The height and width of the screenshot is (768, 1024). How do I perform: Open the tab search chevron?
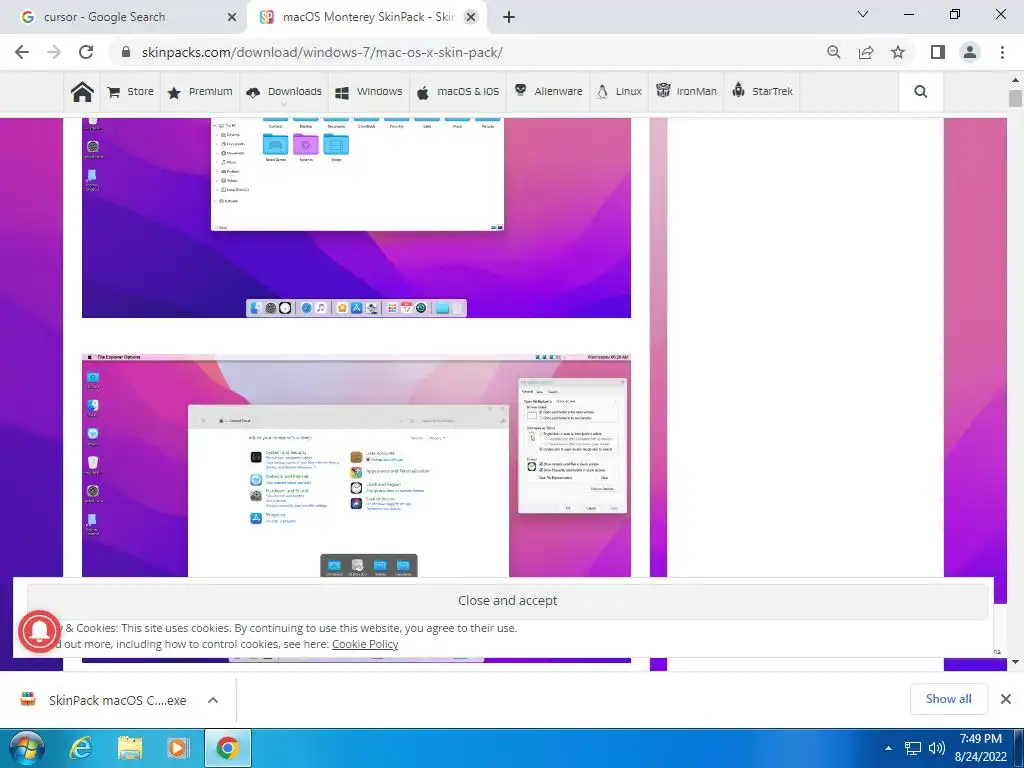tap(863, 14)
